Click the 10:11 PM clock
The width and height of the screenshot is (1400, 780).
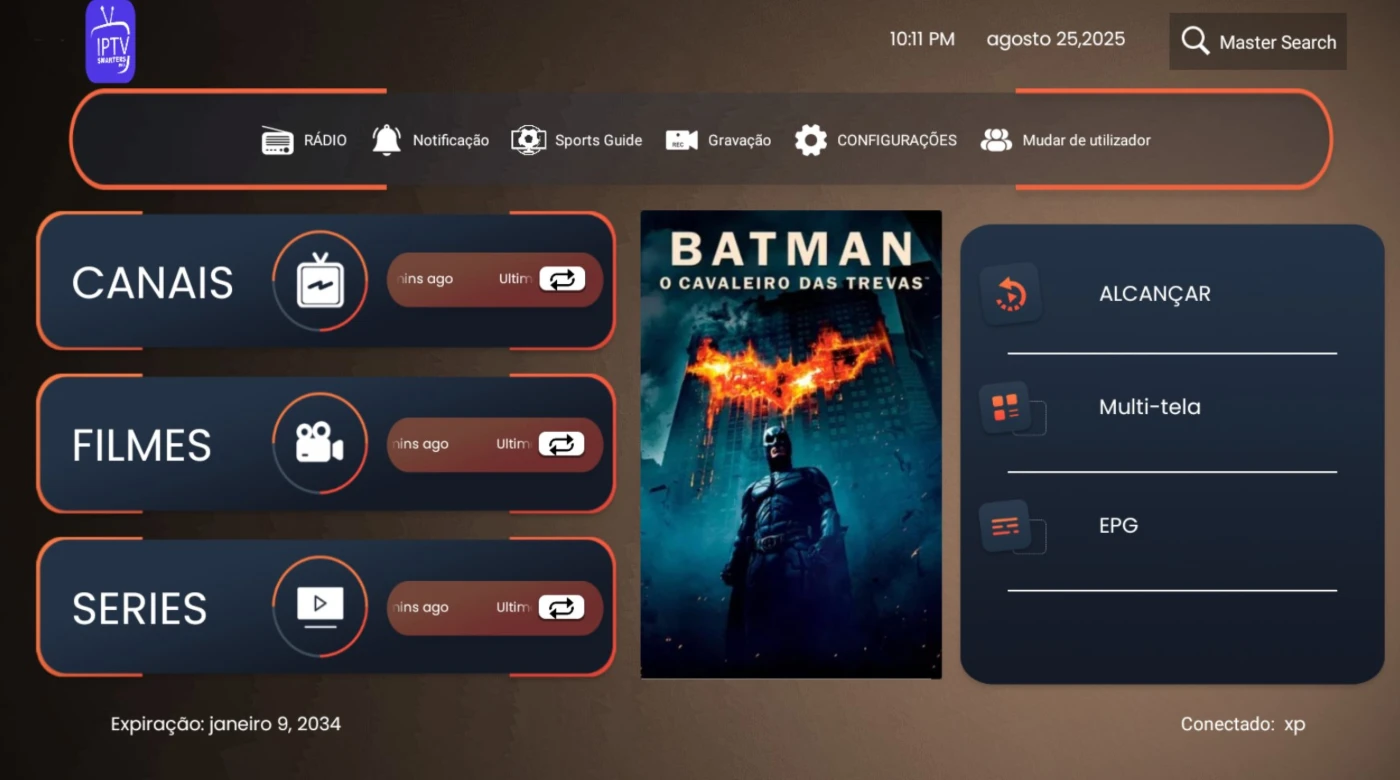point(922,39)
